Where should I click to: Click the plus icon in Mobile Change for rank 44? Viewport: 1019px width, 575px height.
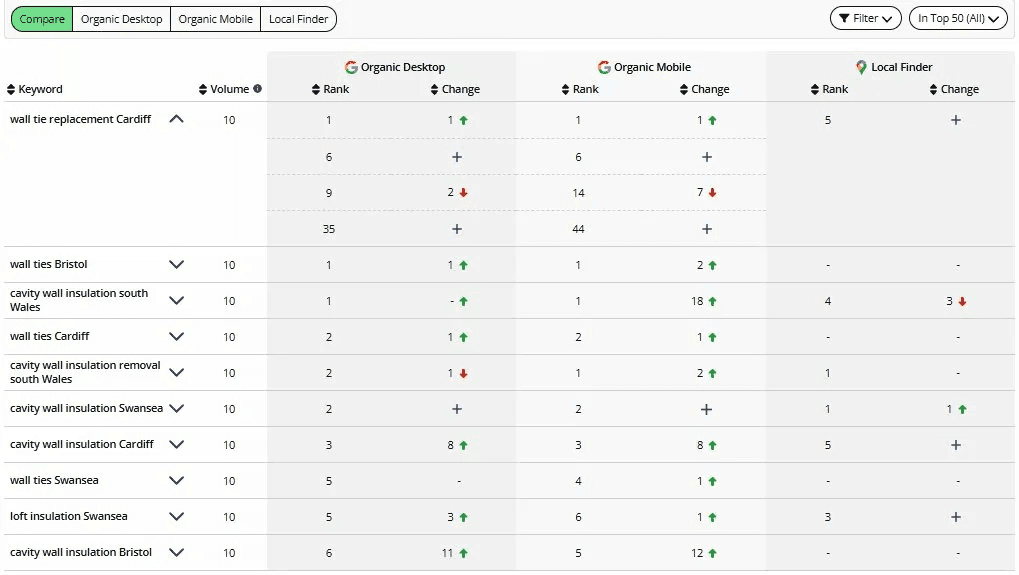point(706,229)
